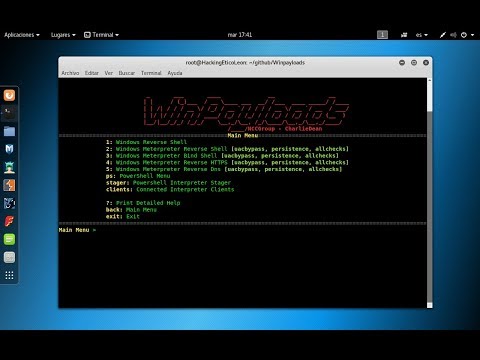Open the Maltego dock icon

coord(9,203)
